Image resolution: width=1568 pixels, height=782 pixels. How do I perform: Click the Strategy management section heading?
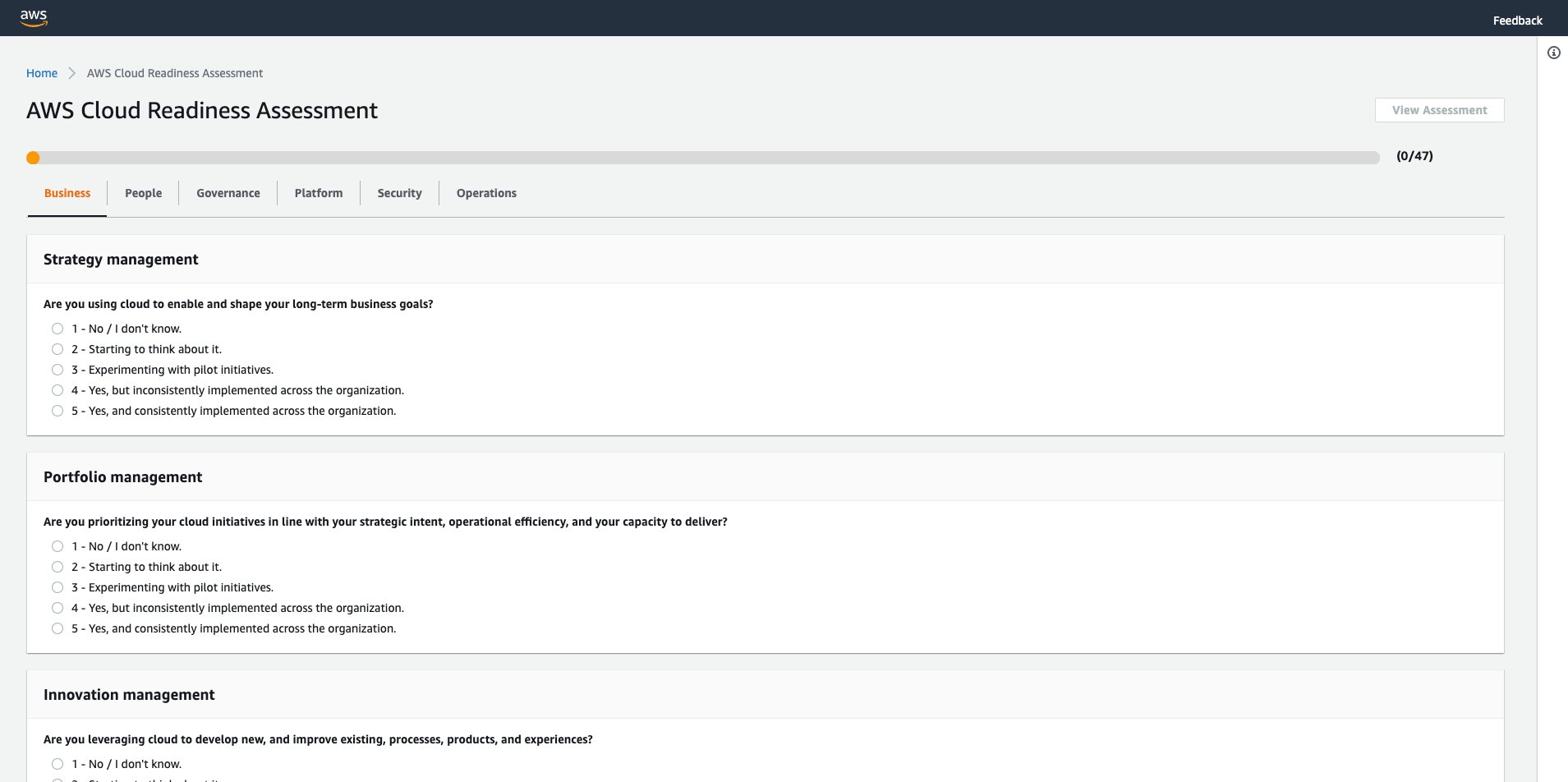121,260
